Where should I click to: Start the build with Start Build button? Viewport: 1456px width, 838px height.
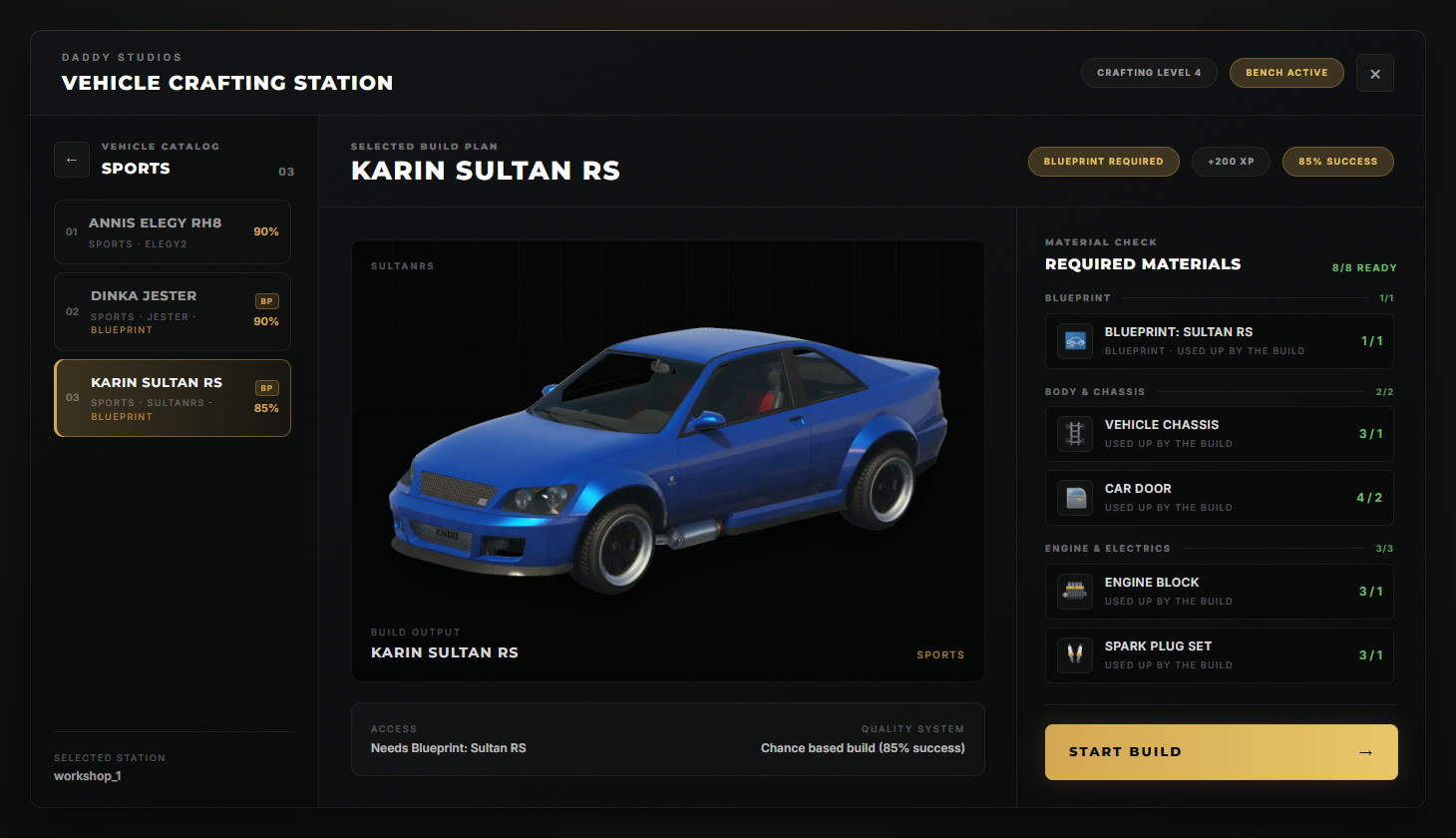[1222, 752]
